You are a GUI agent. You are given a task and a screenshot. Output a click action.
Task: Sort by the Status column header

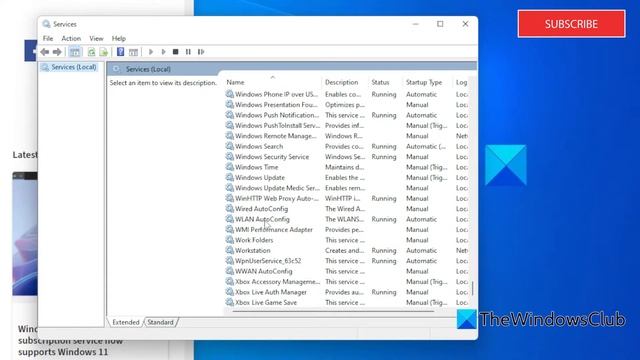coord(380,82)
